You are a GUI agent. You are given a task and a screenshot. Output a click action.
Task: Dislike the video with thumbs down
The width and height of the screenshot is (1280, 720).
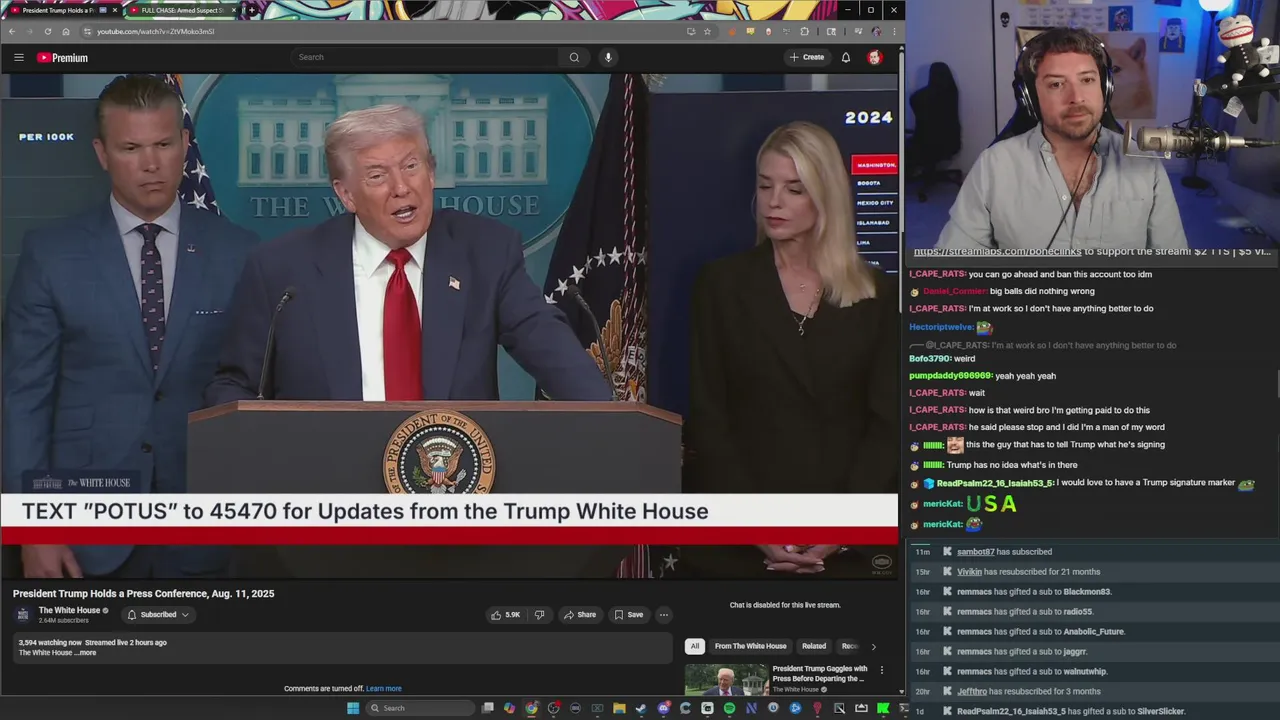[x=539, y=614]
